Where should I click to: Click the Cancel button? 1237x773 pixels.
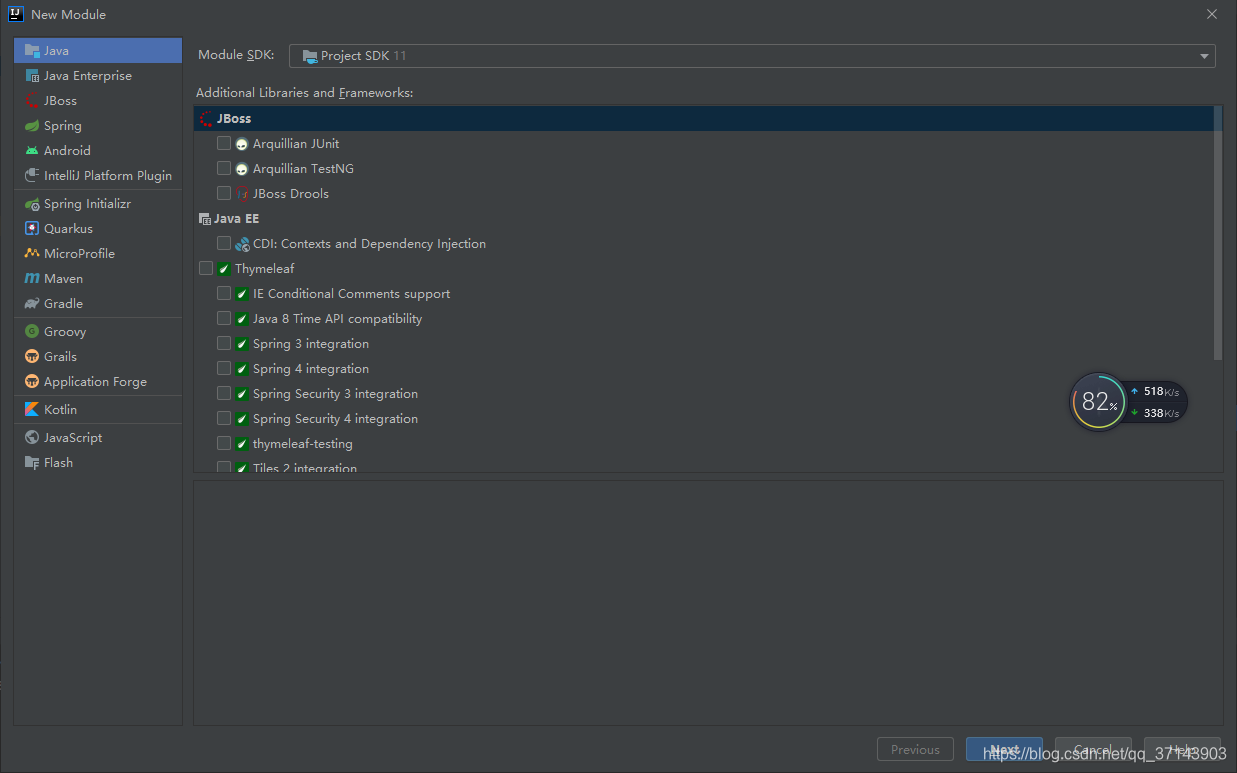pyautogui.click(x=1093, y=750)
